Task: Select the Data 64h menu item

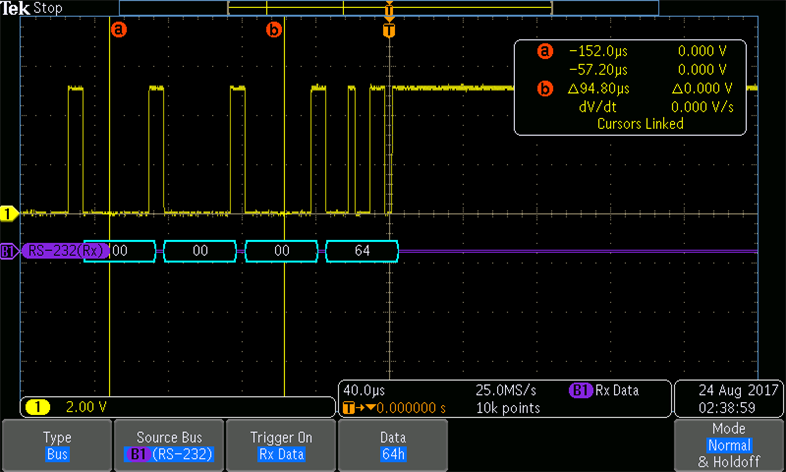Action: (393, 446)
